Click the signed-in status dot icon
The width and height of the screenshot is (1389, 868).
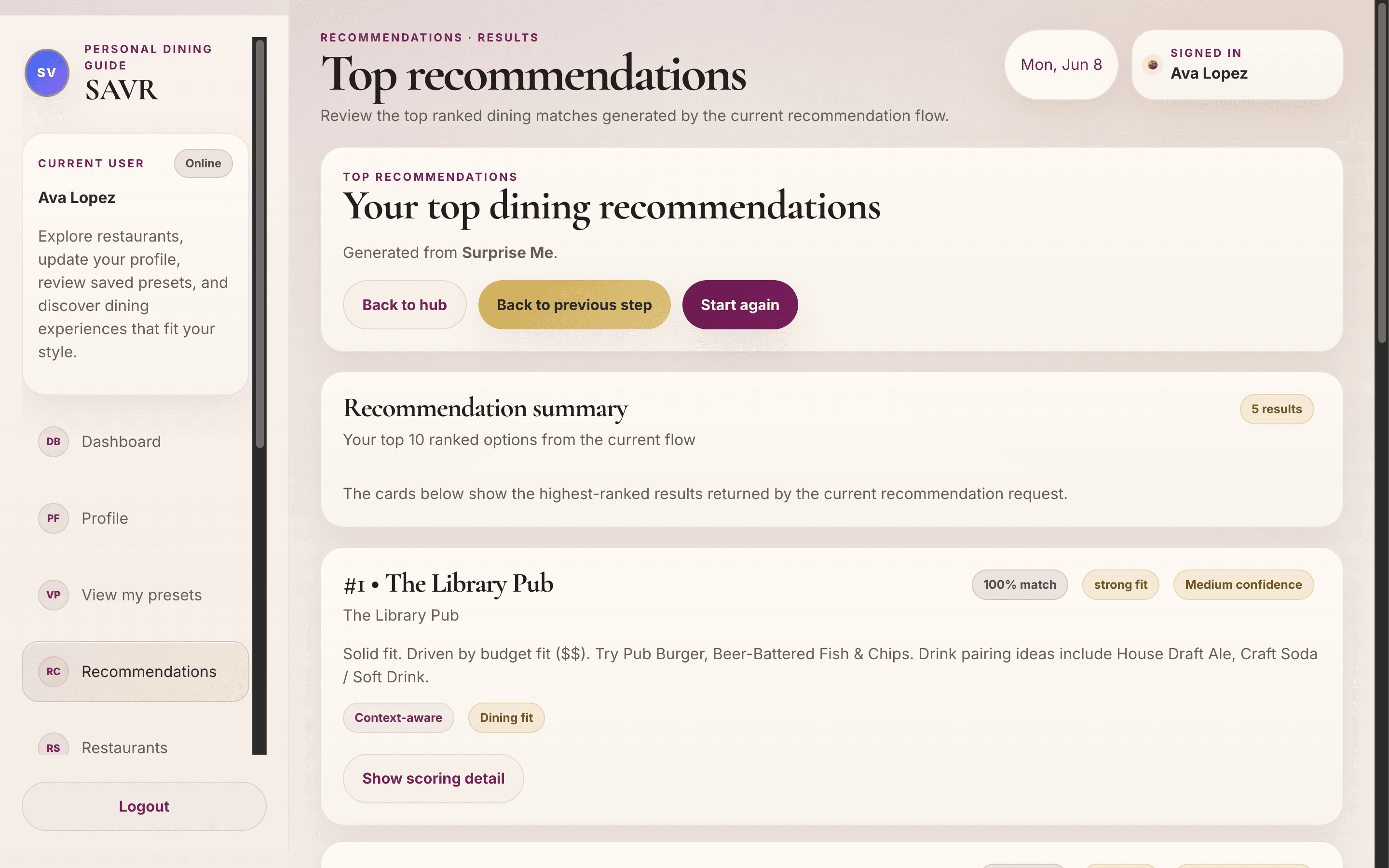(1153, 65)
